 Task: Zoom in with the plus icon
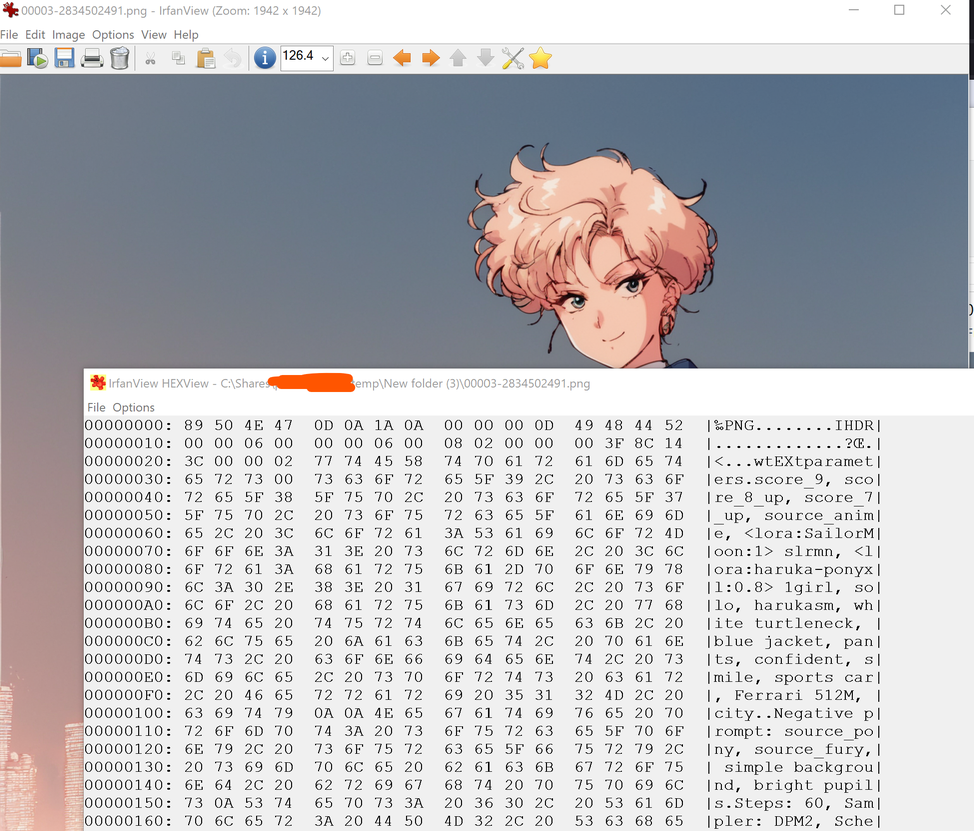point(348,58)
